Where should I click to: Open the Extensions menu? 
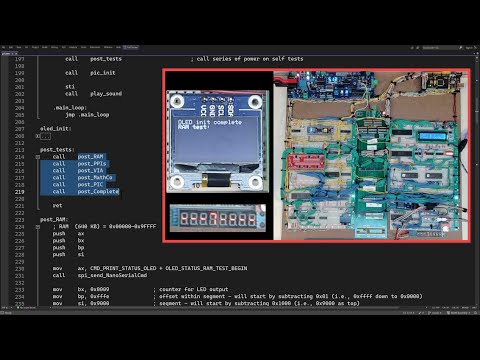coord(95,47)
